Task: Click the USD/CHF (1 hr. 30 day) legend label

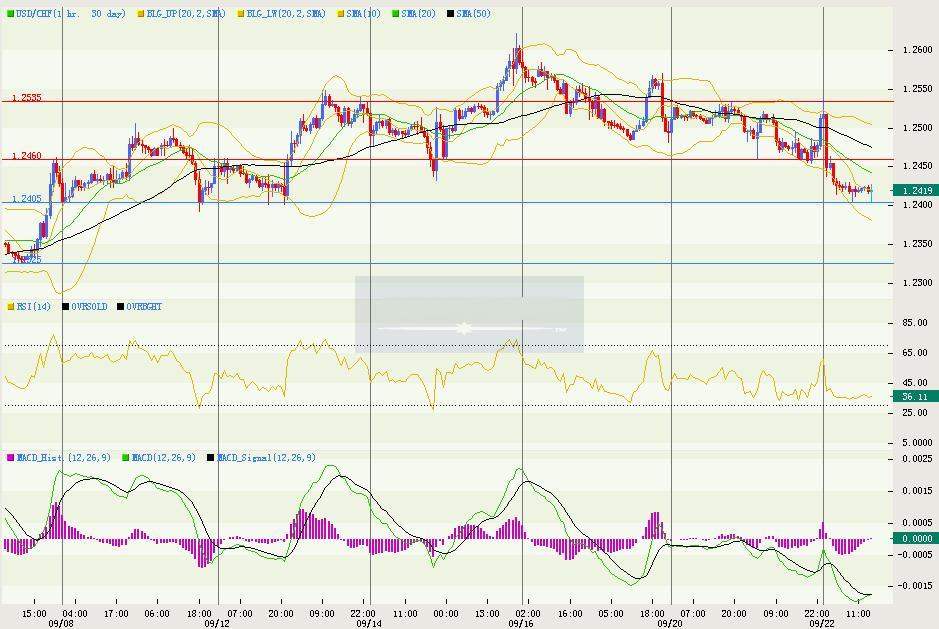Action: click(71, 13)
